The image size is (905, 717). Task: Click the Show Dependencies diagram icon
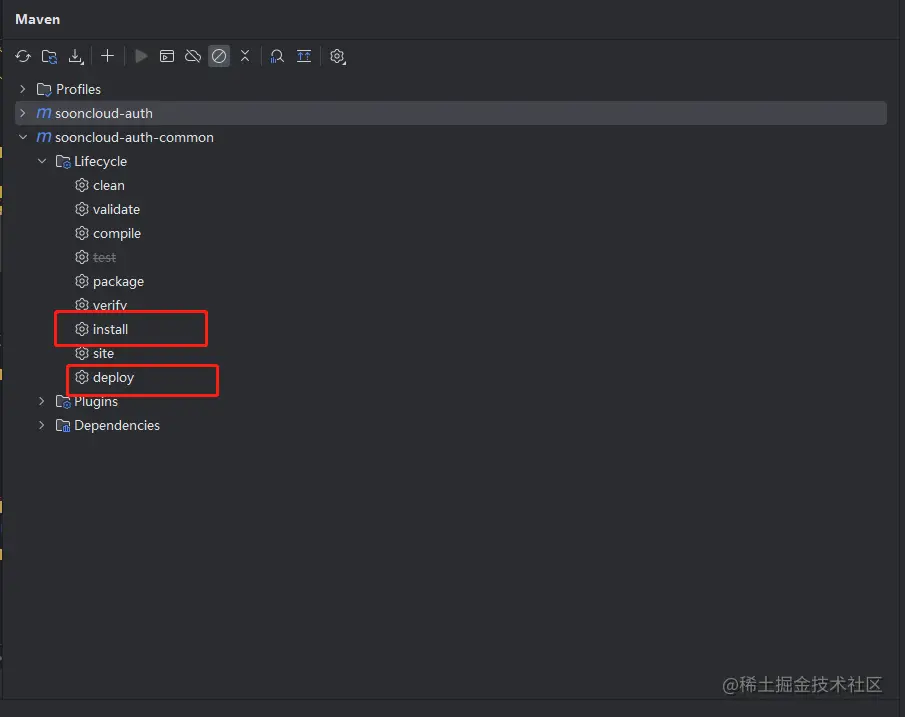(x=304, y=56)
